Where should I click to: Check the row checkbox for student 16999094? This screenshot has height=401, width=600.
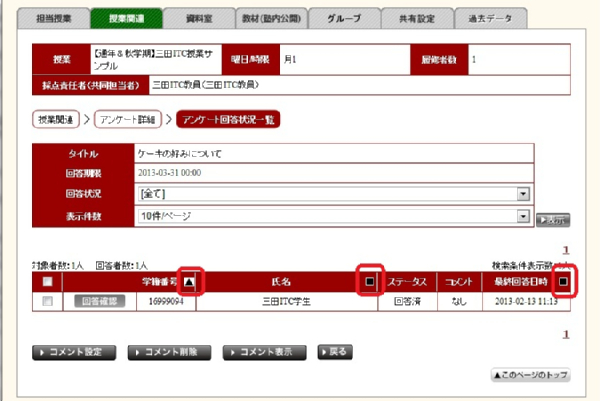[48, 300]
